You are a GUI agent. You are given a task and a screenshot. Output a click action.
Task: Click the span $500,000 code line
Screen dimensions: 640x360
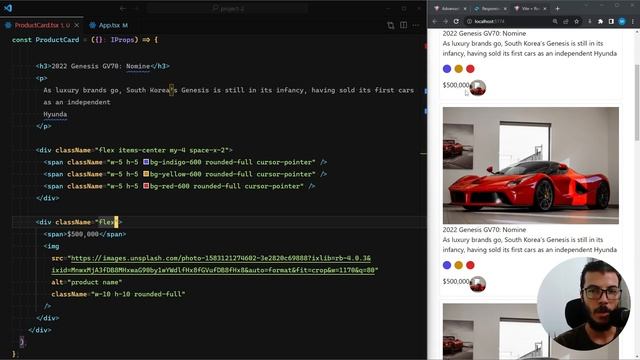pyautogui.click(x=85, y=234)
